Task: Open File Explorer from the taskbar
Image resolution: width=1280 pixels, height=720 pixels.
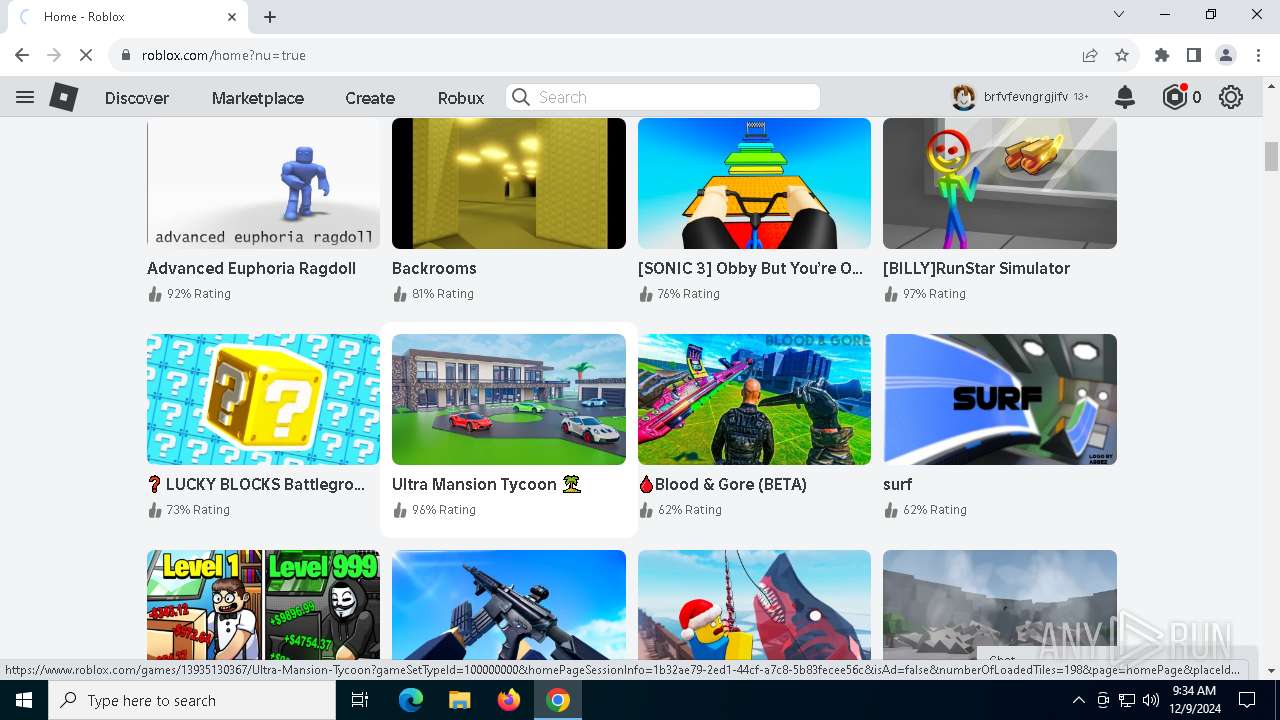Action: pos(459,700)
